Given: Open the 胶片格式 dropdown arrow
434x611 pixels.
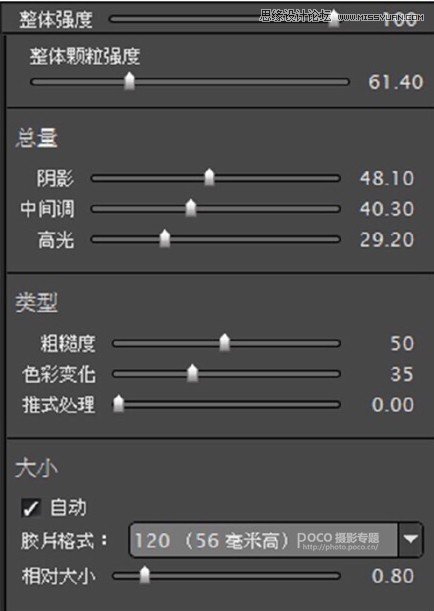Looking at the screenshot, I should (410, 540).
